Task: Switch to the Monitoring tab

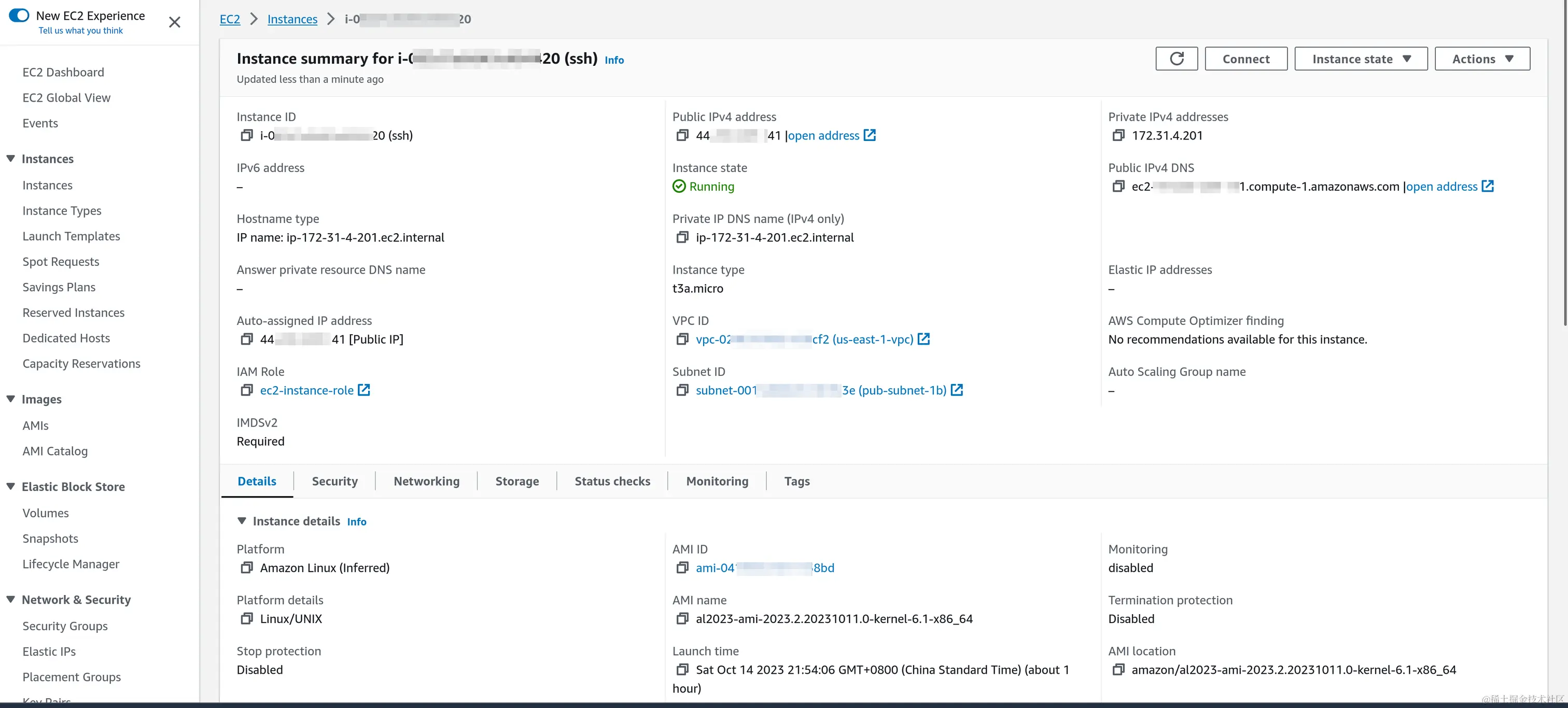Action: tap(717, 480)
